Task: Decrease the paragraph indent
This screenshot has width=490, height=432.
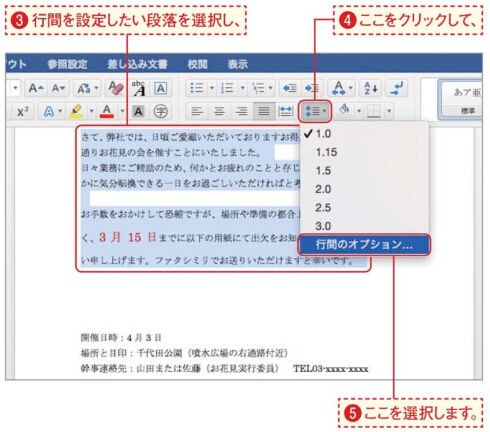Action: (x=289, y=88)
